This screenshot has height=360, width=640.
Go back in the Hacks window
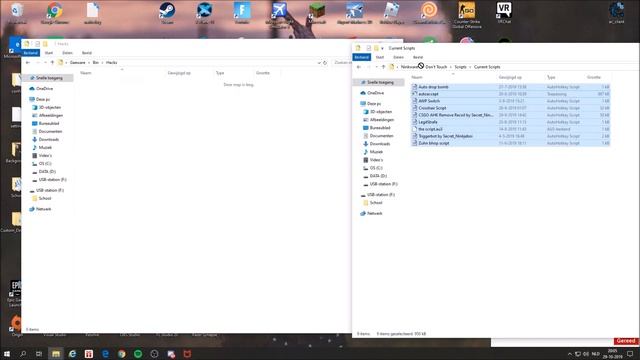coord(28,62)
